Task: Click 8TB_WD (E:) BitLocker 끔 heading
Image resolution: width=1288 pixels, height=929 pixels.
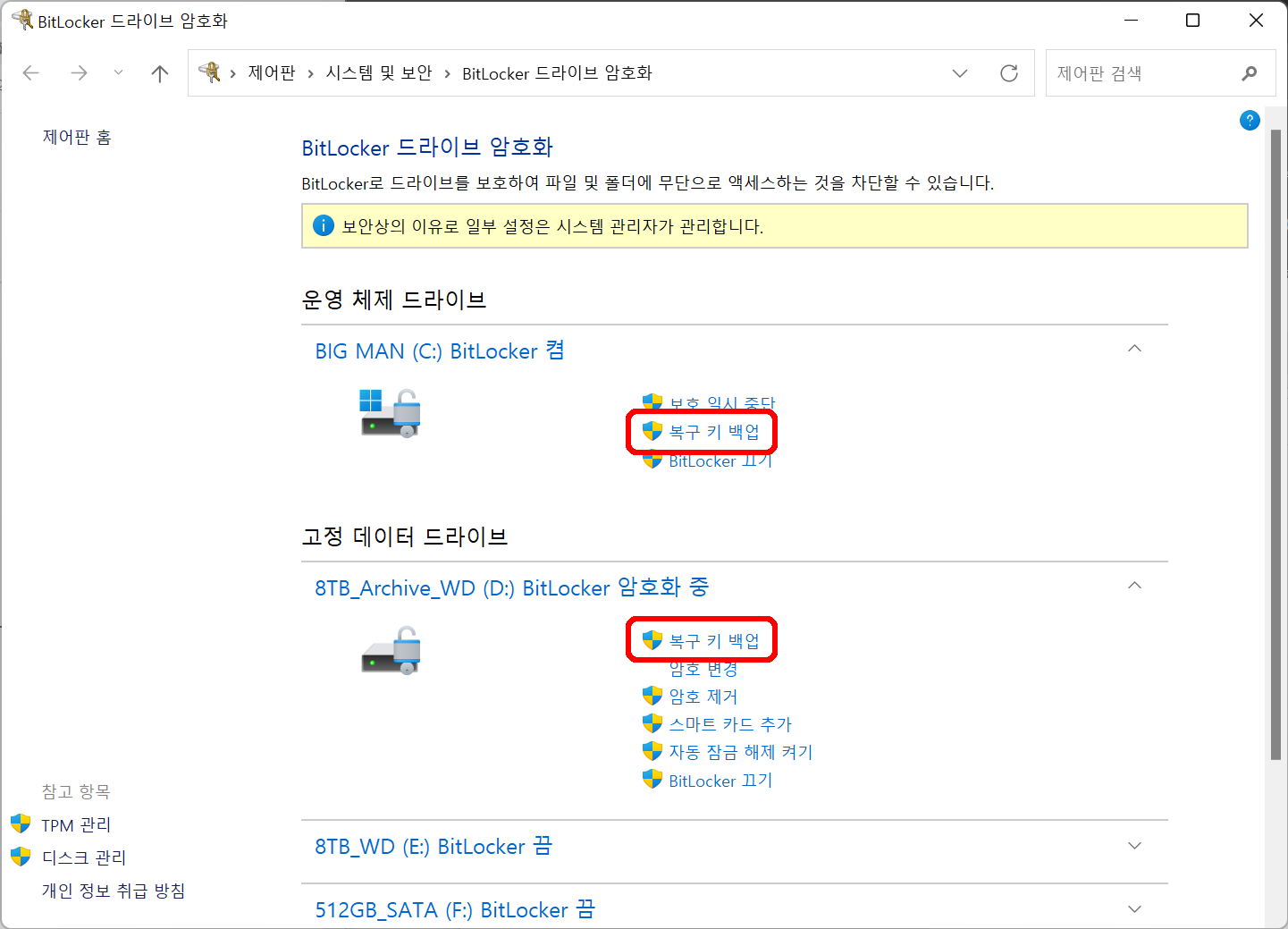Action: (434, 847)
